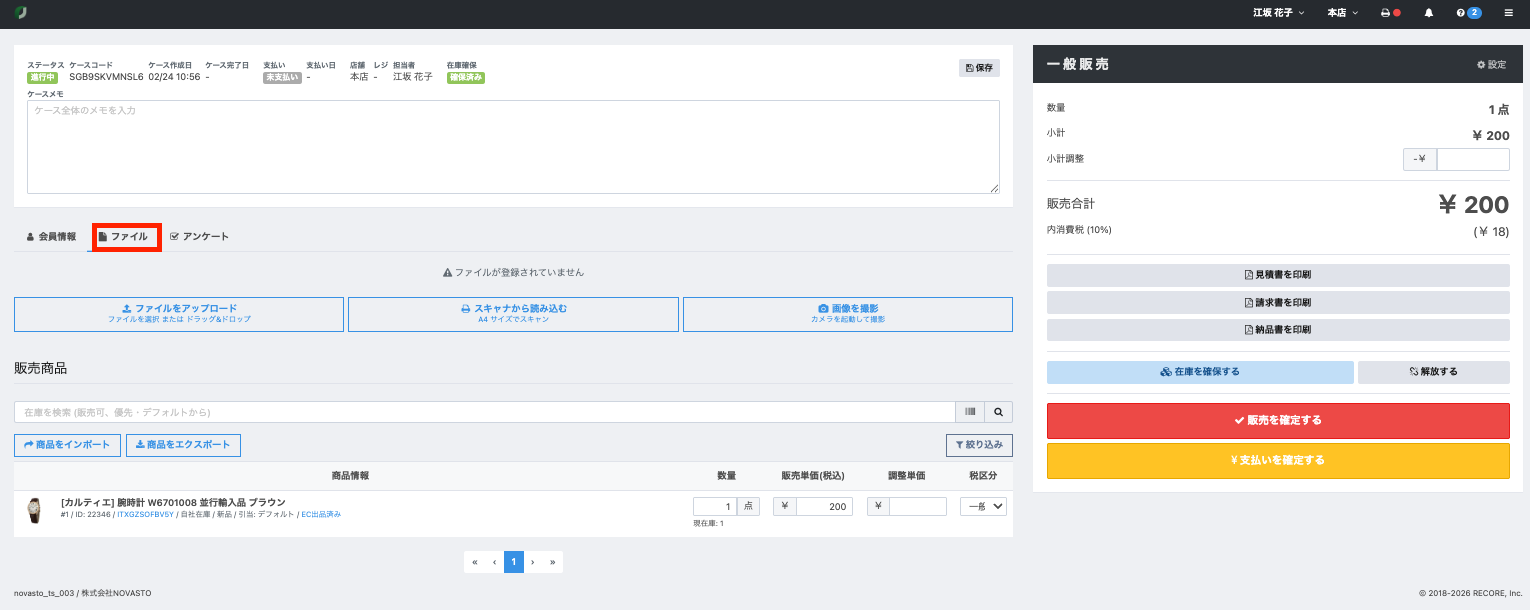Click the ITXGZSOFBV5Y product code link
Screen dimensions: 1530x610
click(145, 514)
